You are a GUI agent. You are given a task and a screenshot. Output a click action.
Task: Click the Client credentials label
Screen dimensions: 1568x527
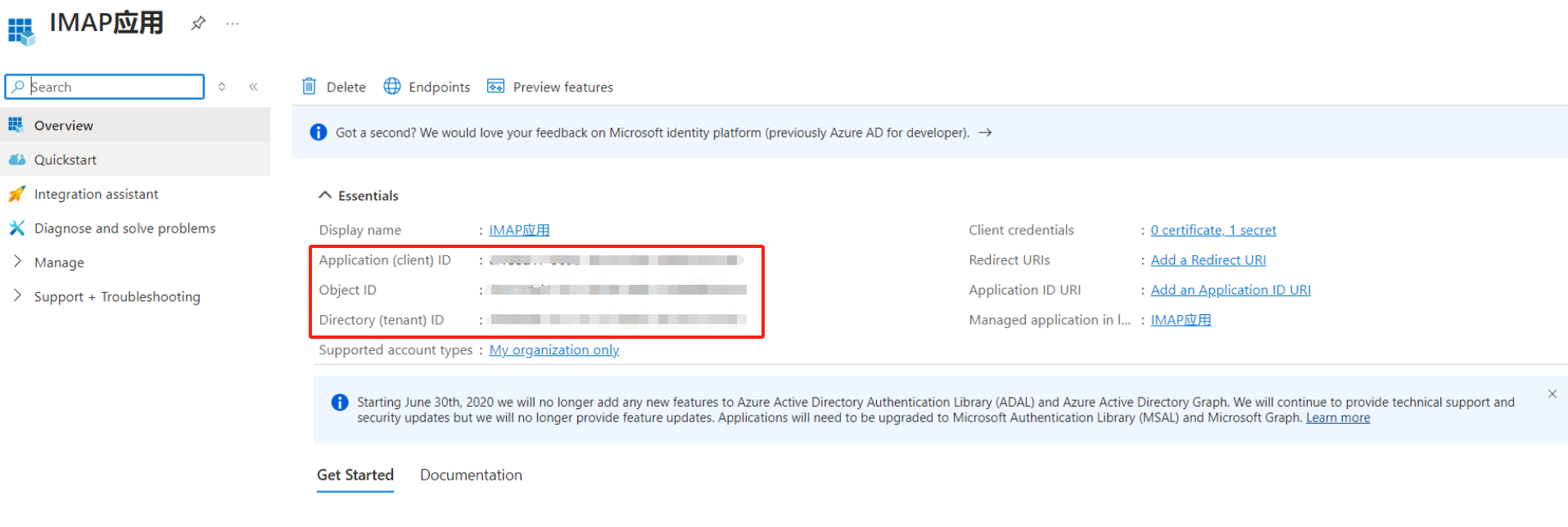click(1021, 230)
